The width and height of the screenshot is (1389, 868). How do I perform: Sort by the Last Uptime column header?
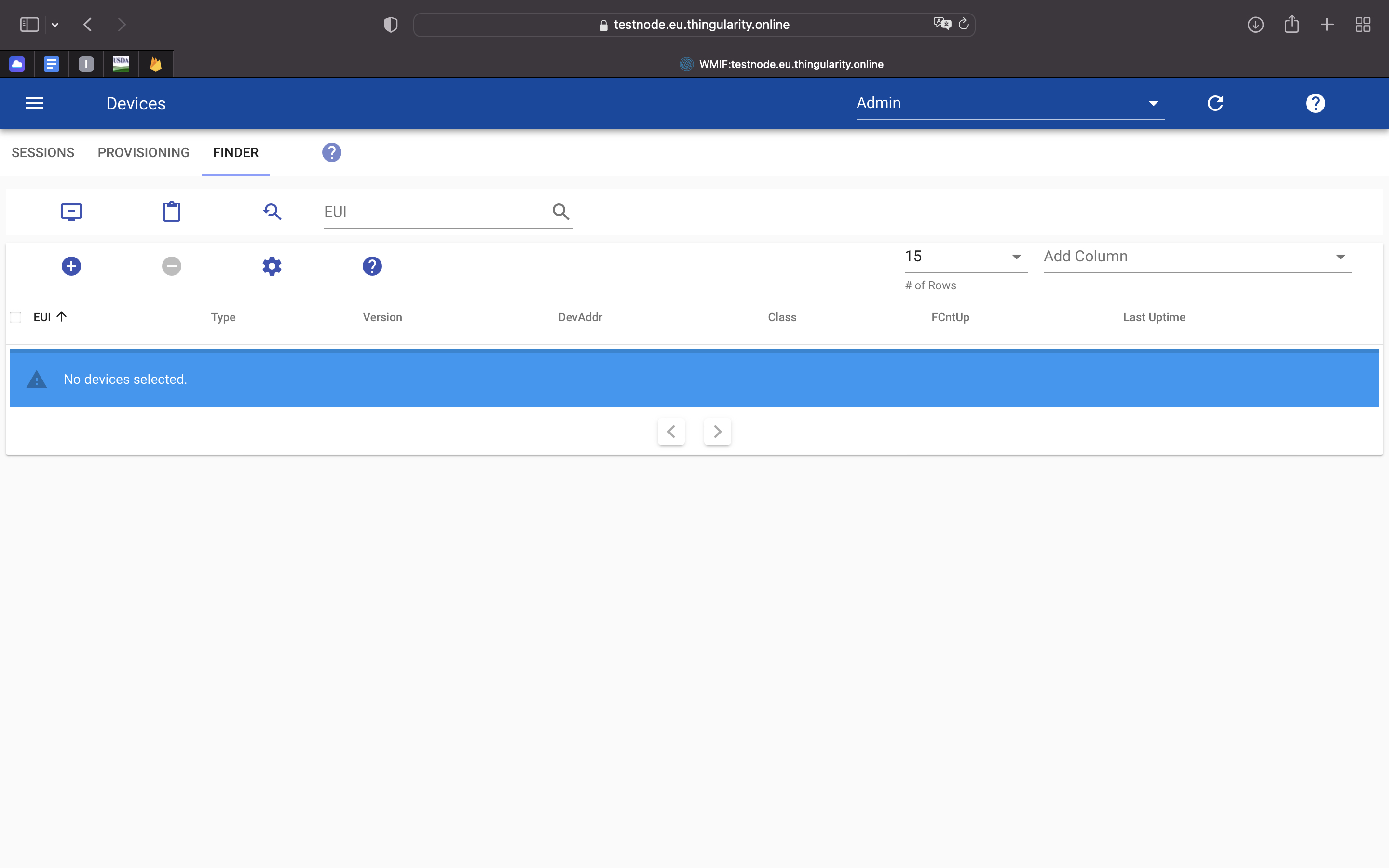[x=1154, y=317]
